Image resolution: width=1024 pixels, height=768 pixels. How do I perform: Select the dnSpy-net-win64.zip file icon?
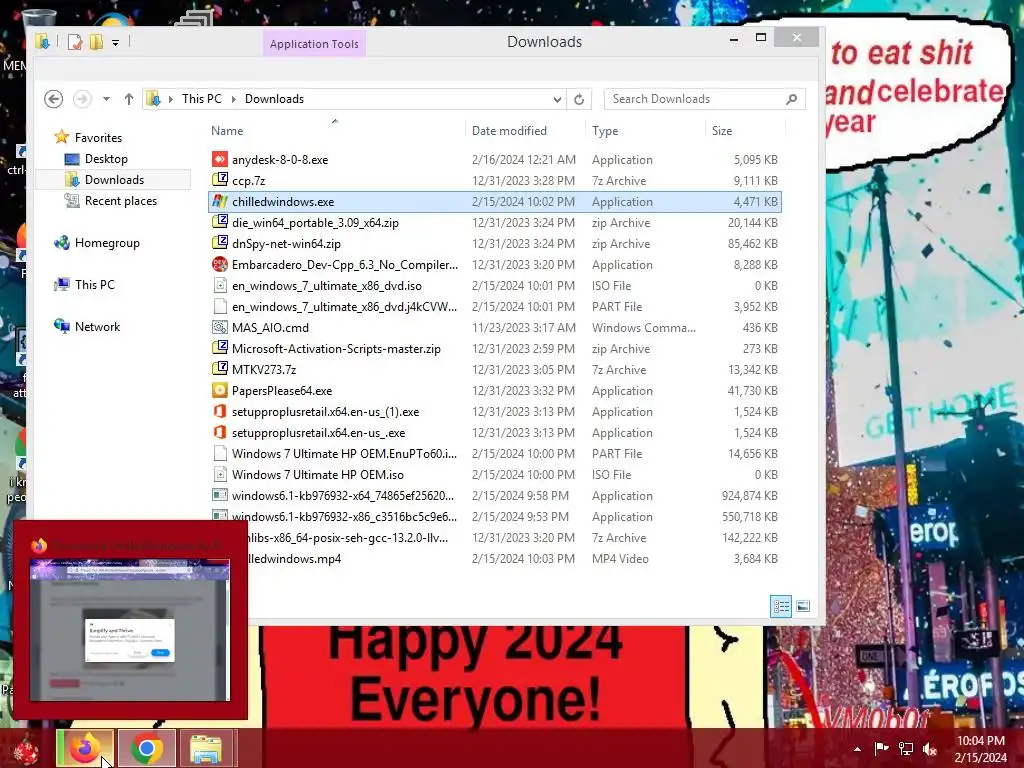tap(220, 244)
